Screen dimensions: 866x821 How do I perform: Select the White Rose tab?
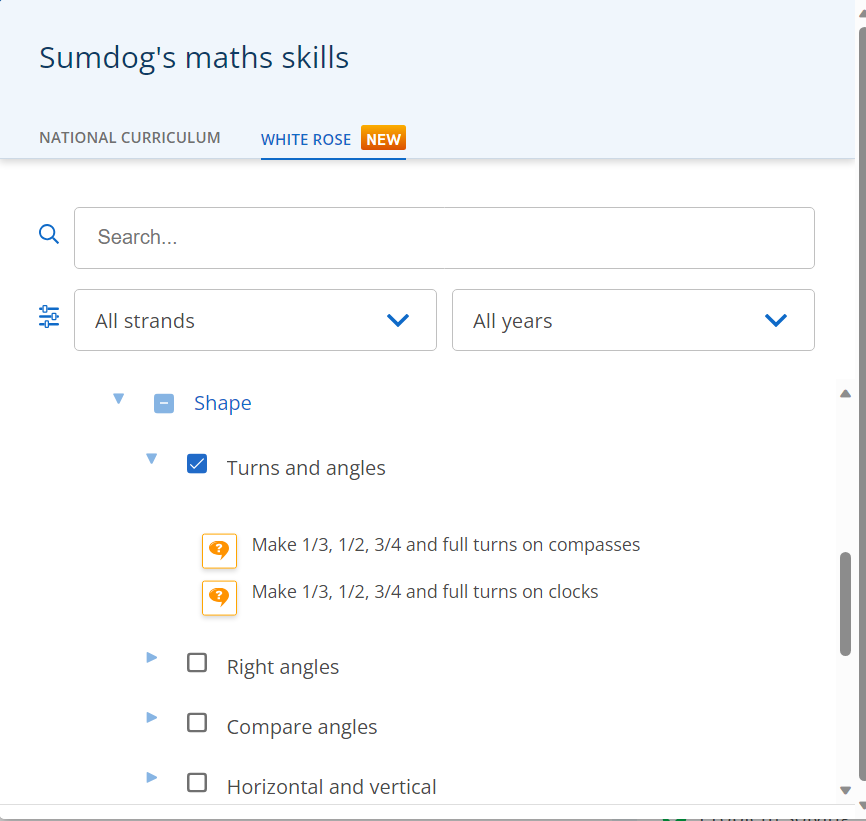[x=306, y=140]
